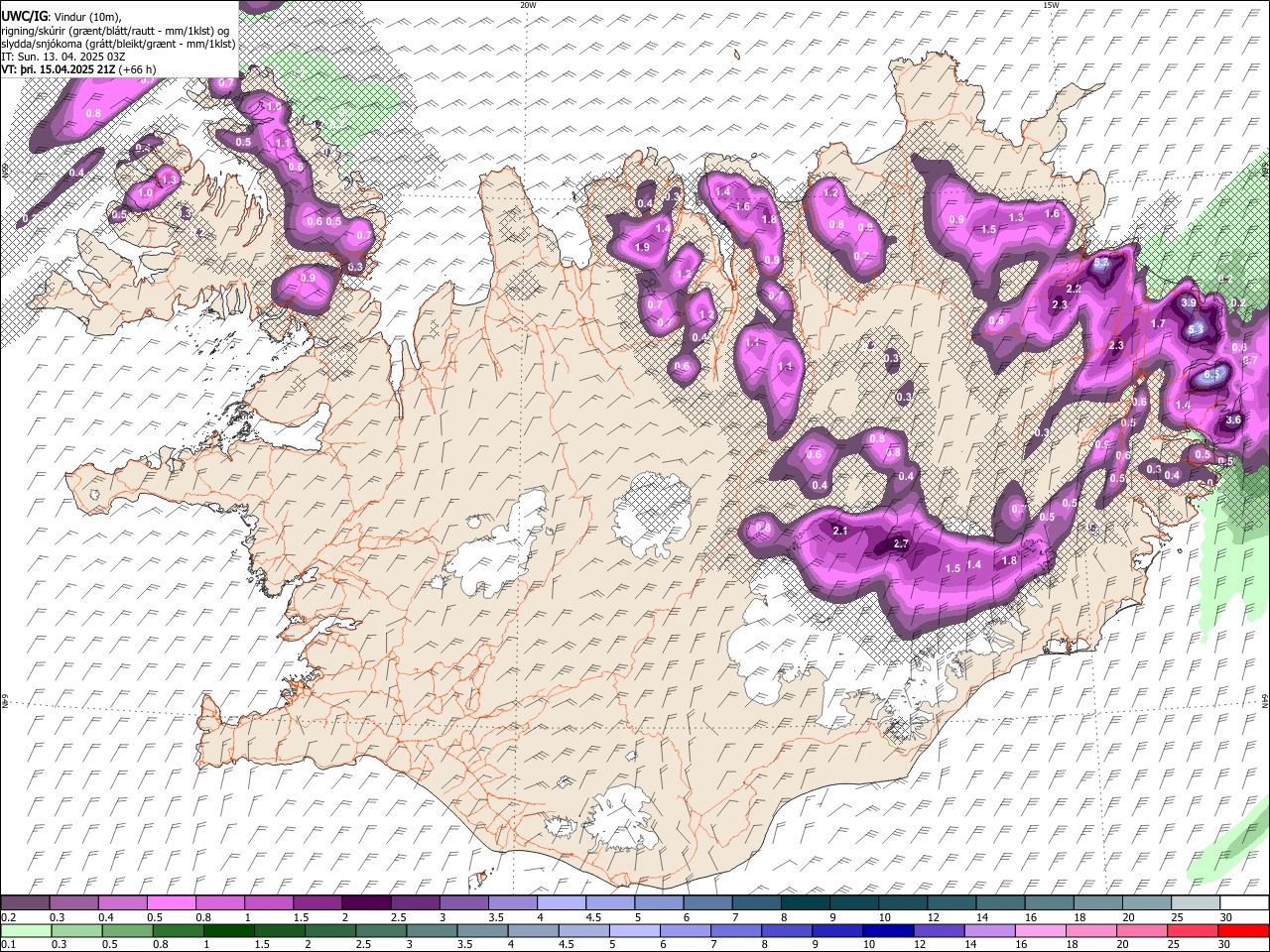
Task: Click the 6.5 precipitation value on map
Action: [x=1211, y=376]
